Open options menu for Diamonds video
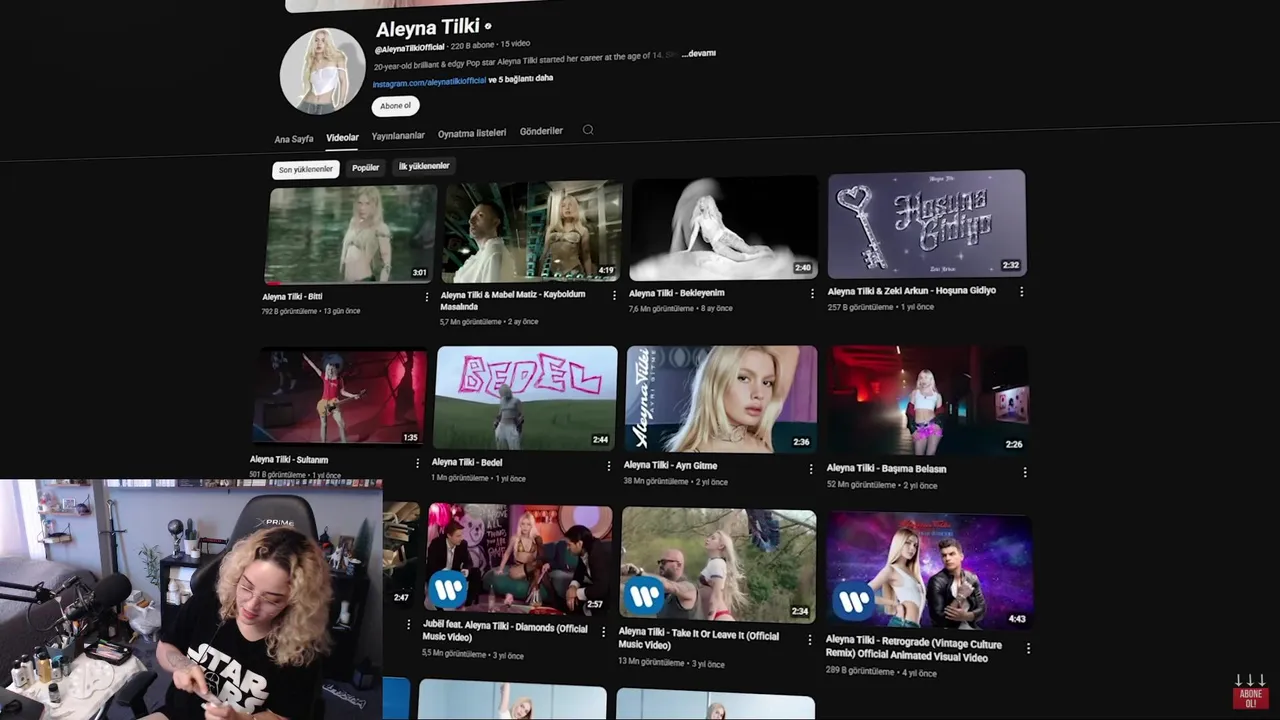Screen dimensions: 1280x720 (x=603, y=632)
